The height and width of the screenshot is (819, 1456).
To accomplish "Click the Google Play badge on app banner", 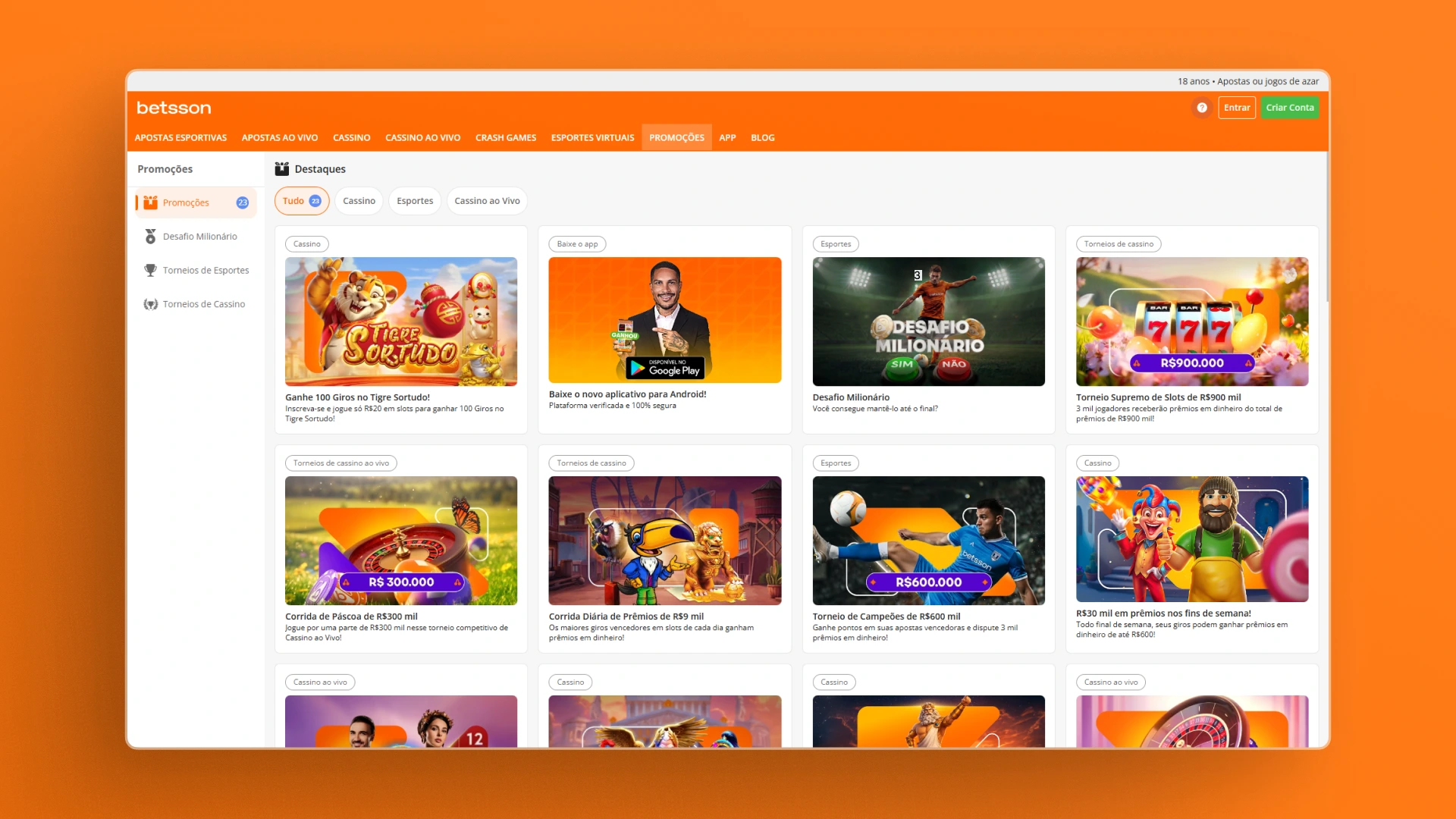I will (x=665, y=368).
